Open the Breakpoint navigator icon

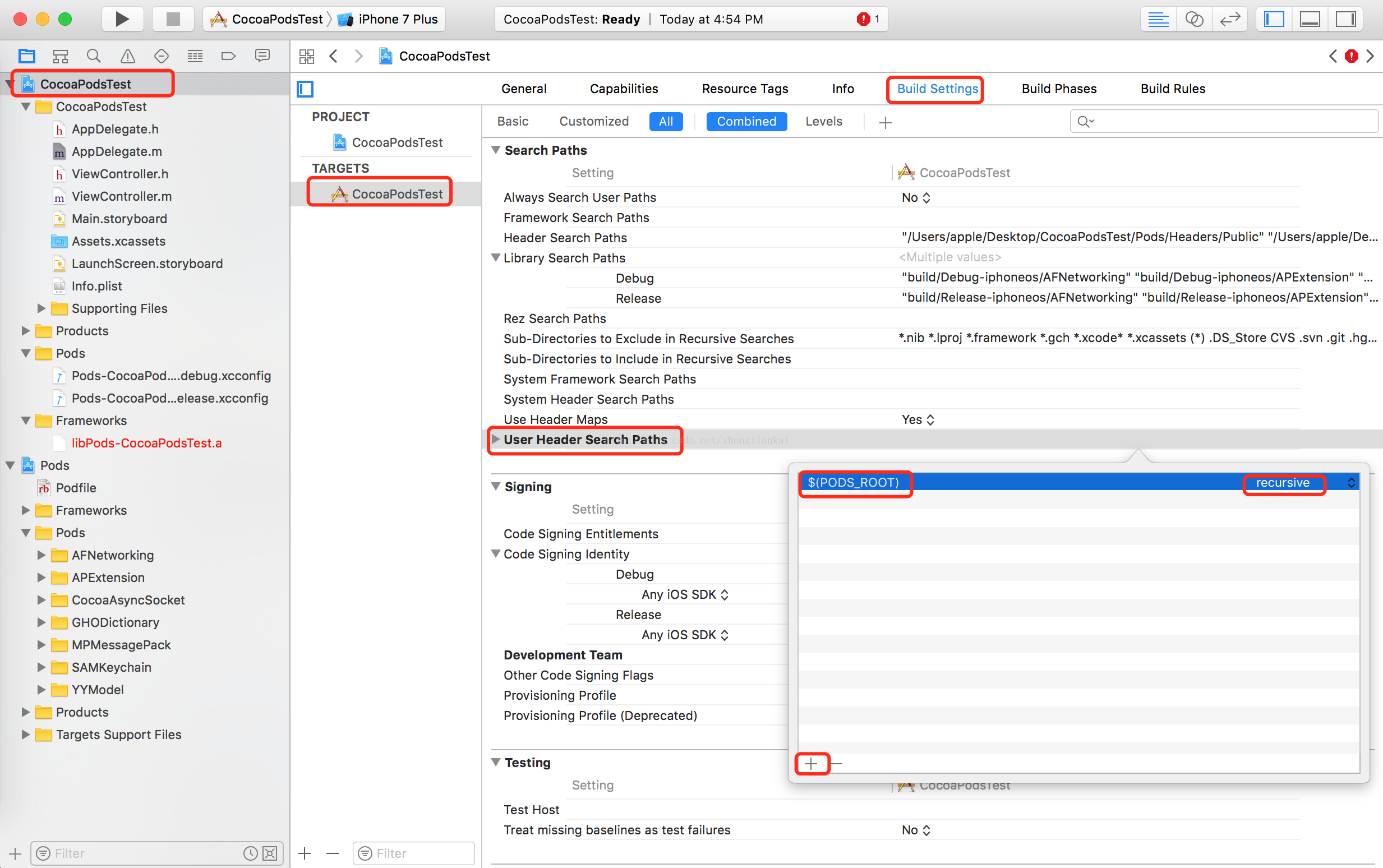(228, 56)
